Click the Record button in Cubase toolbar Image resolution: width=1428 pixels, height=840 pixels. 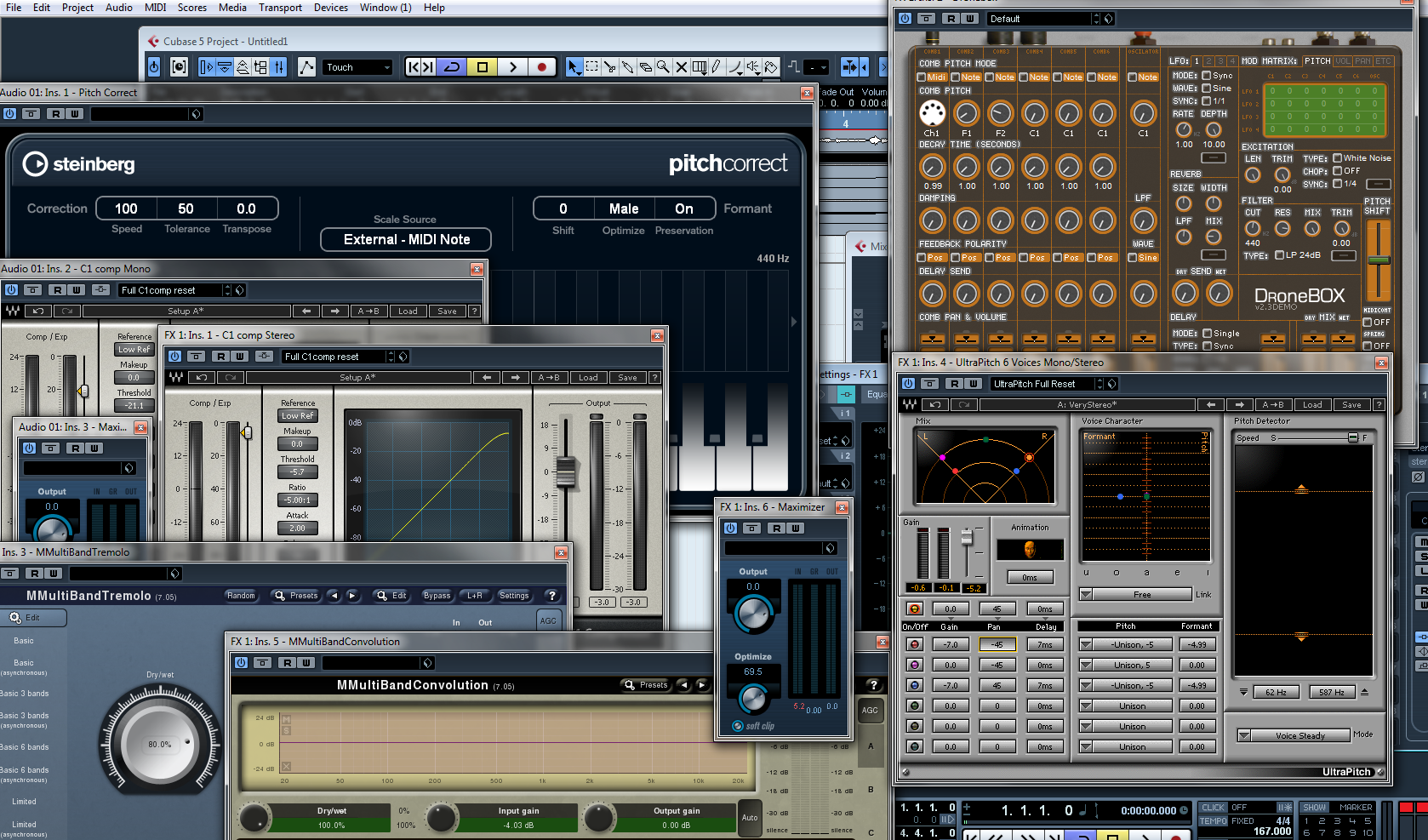tap(542, 67)
